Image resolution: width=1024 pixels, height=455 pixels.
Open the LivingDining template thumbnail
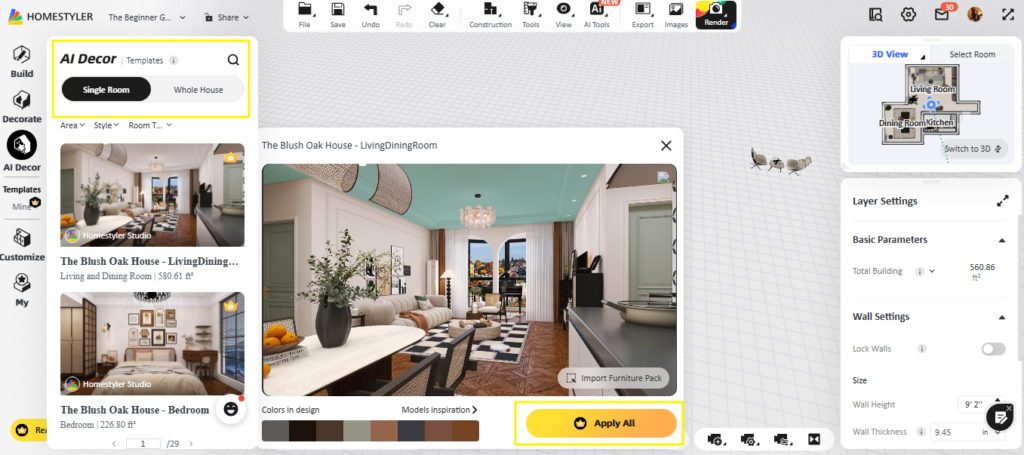coord(152,195)
